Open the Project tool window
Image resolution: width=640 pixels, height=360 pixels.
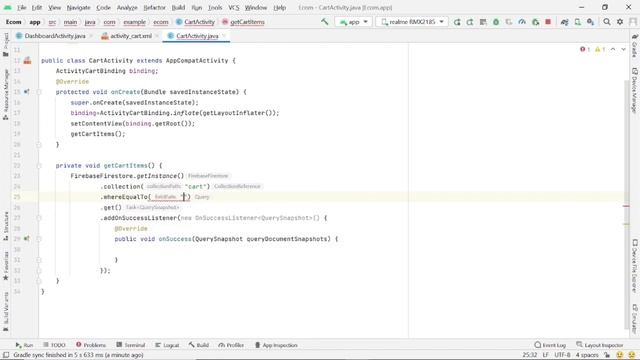click(6, 44)
